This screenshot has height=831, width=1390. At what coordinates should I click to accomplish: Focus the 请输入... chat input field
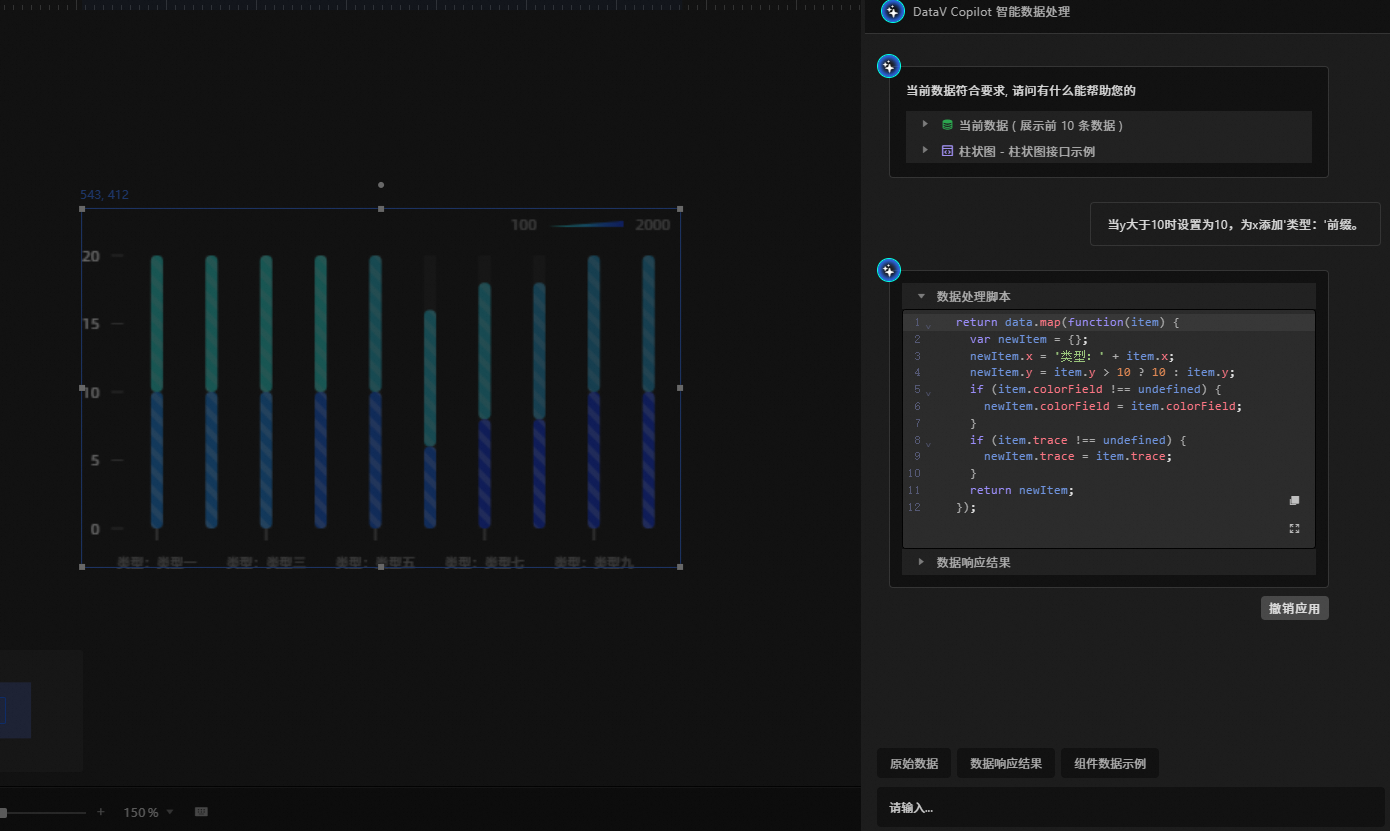[x=1130, y=808]
